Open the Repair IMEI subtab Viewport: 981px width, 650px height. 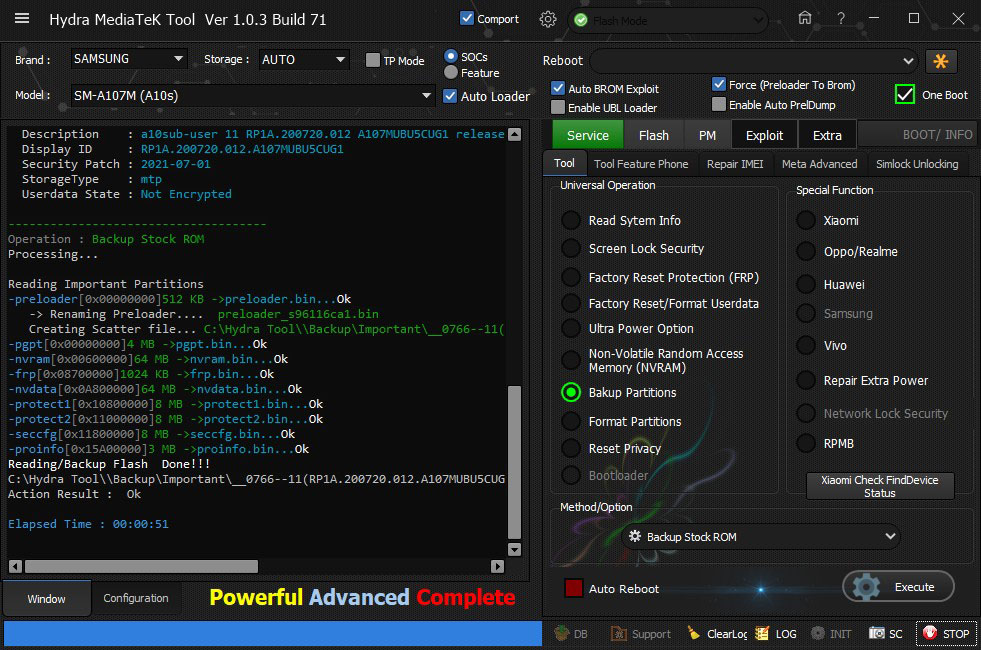[735, 164]
